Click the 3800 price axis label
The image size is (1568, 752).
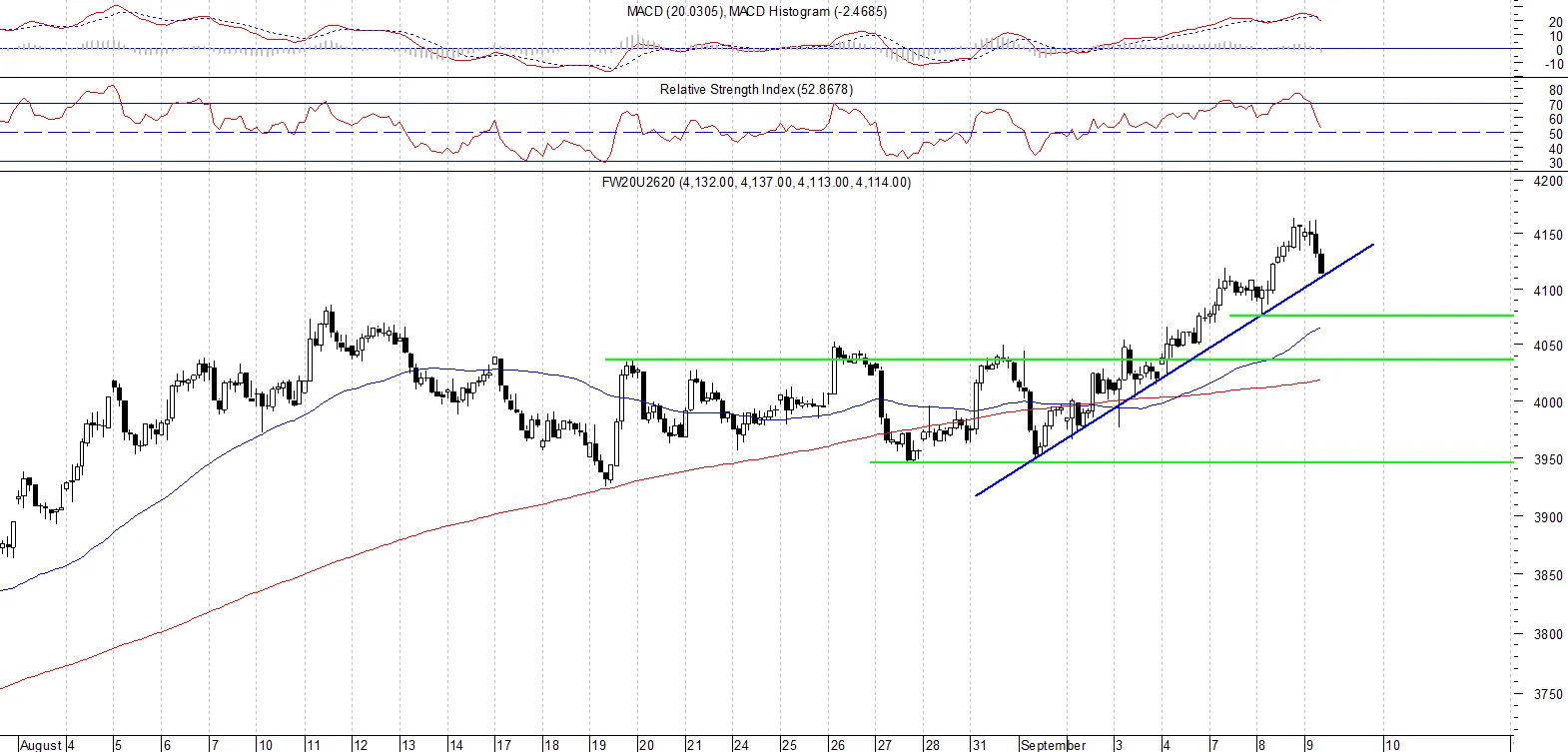click(1548, 634)
